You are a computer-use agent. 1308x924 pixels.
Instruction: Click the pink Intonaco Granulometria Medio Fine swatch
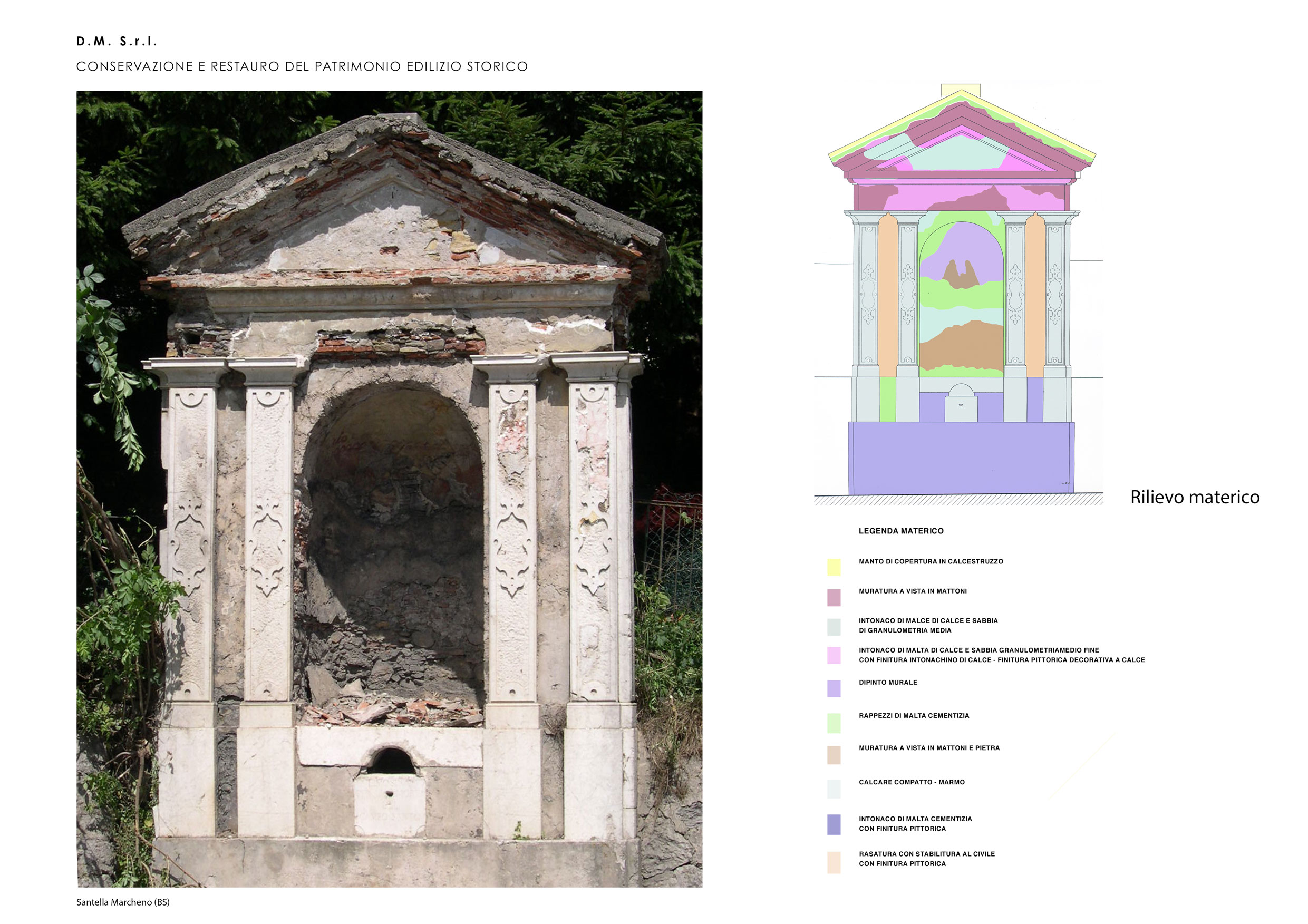coord(834,655)
